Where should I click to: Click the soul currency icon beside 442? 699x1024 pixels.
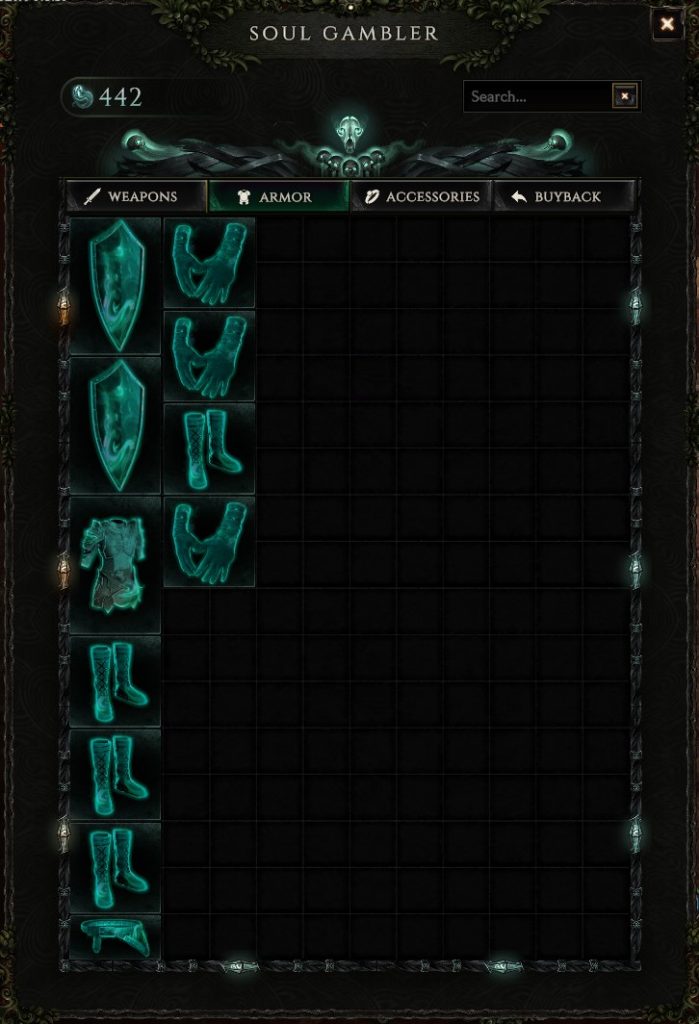tap(81, 97)
